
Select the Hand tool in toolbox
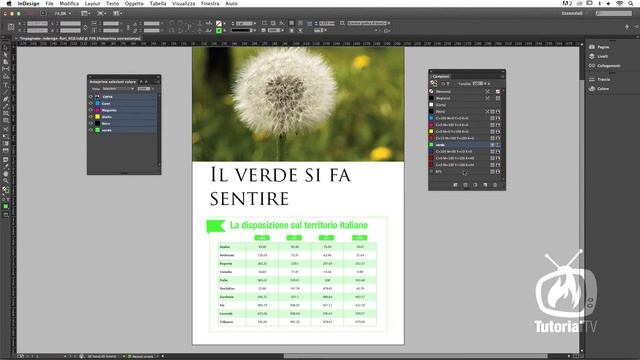(6, 174)
